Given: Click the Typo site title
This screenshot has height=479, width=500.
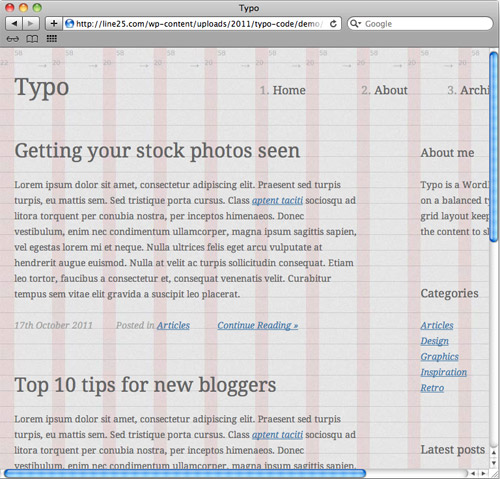Looking at the screenshot, I should point(42,88).
